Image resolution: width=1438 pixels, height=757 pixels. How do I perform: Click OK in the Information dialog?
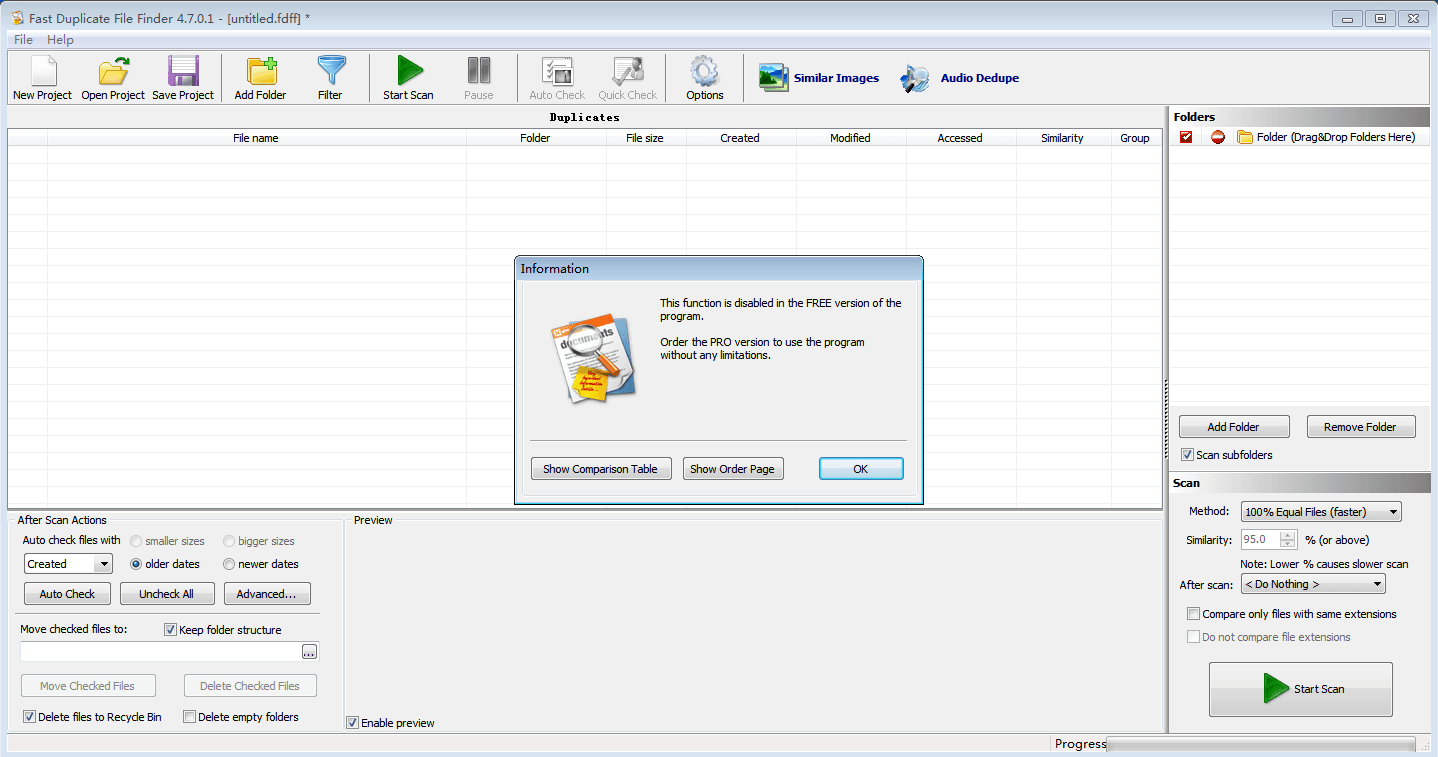pyautogui.click(x=861, y=469)
